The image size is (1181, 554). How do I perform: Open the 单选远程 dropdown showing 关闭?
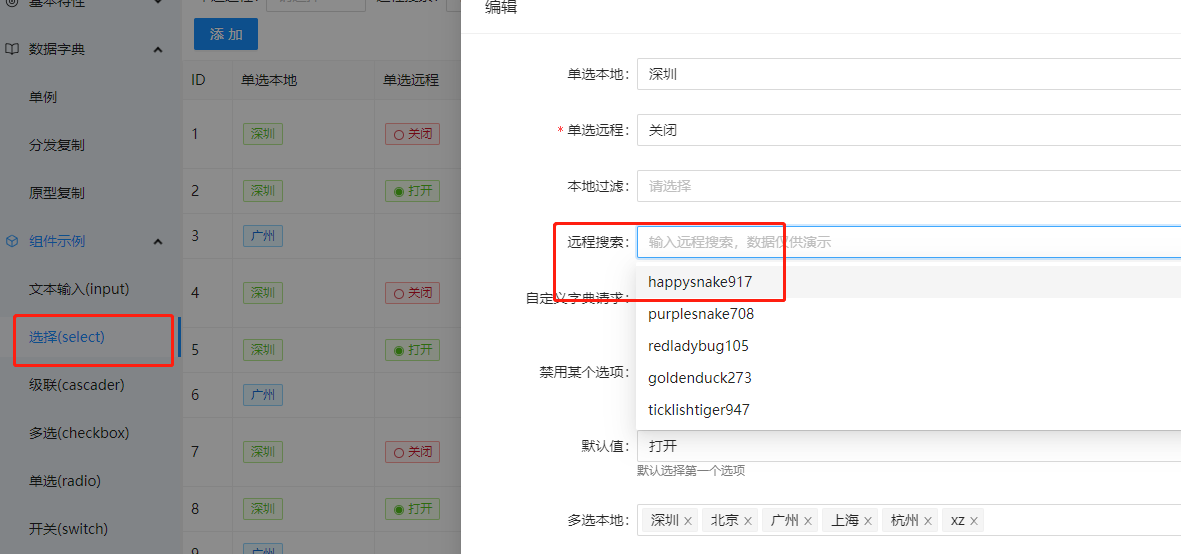[908, 130]
